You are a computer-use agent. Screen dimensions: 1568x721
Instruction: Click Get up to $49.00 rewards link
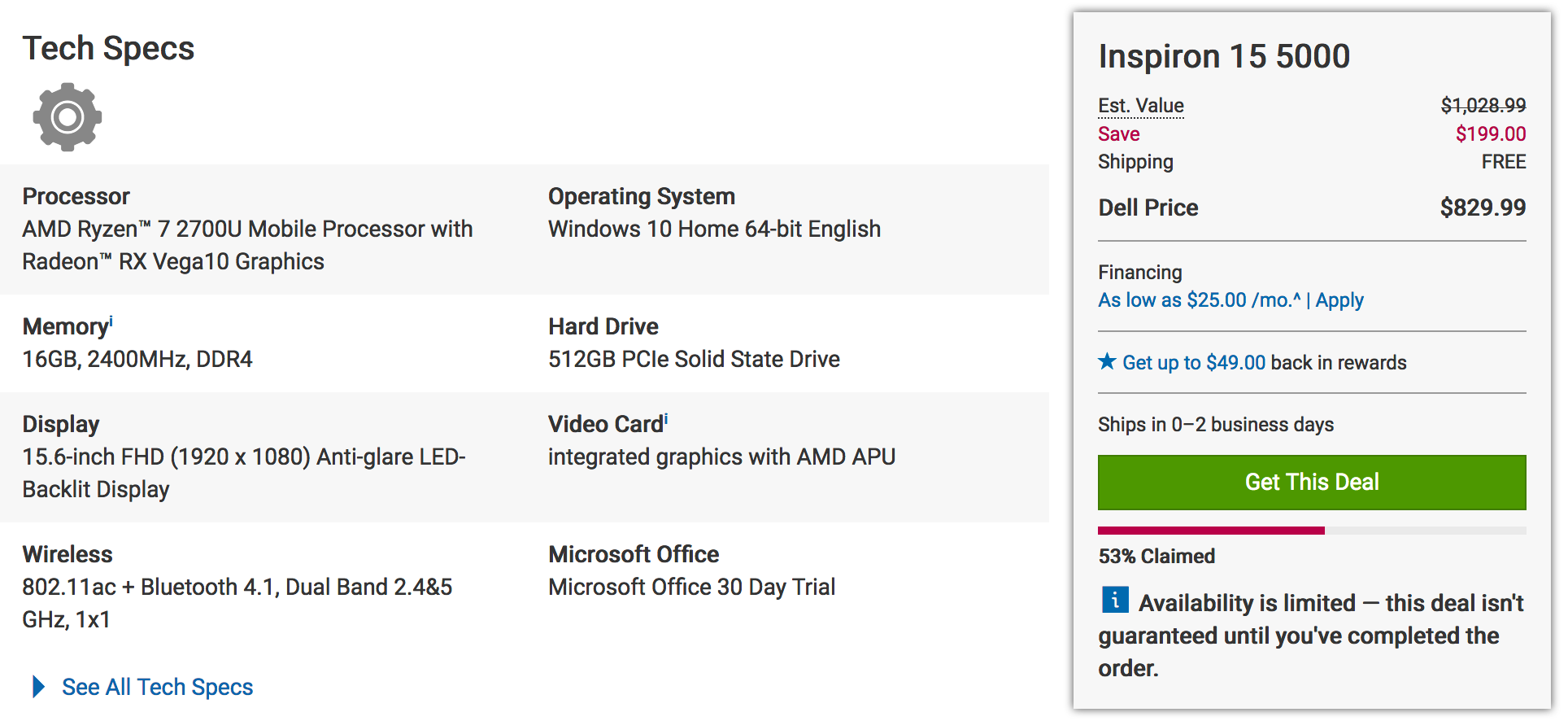(1194, 362)
